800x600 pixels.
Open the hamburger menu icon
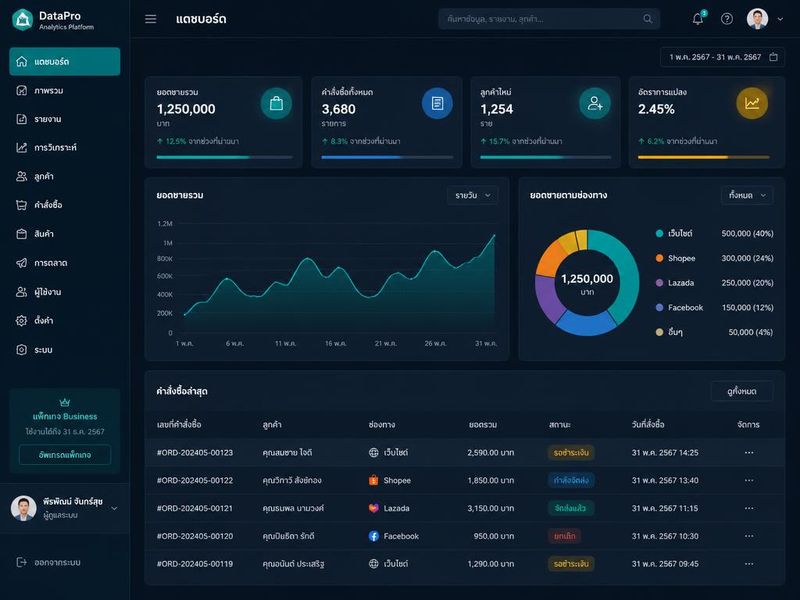coord(151,19)
